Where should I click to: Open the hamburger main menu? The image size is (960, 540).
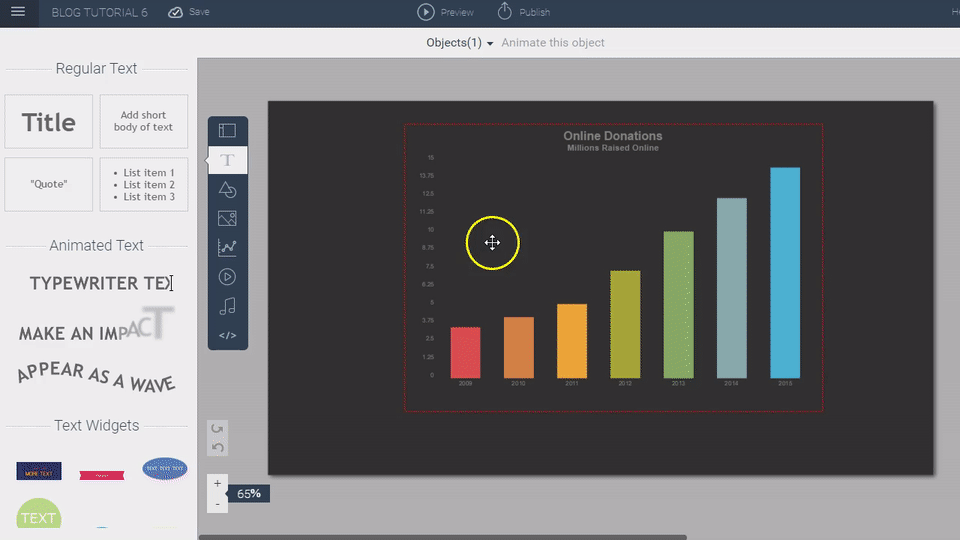(18, 12)
